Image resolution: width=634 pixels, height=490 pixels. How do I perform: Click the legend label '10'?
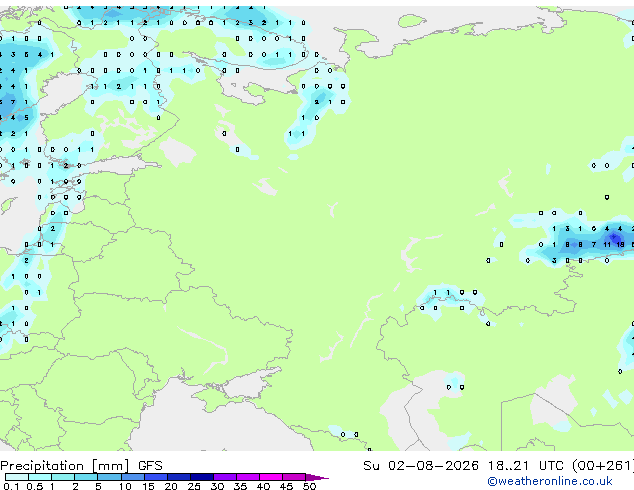point(125,486)
